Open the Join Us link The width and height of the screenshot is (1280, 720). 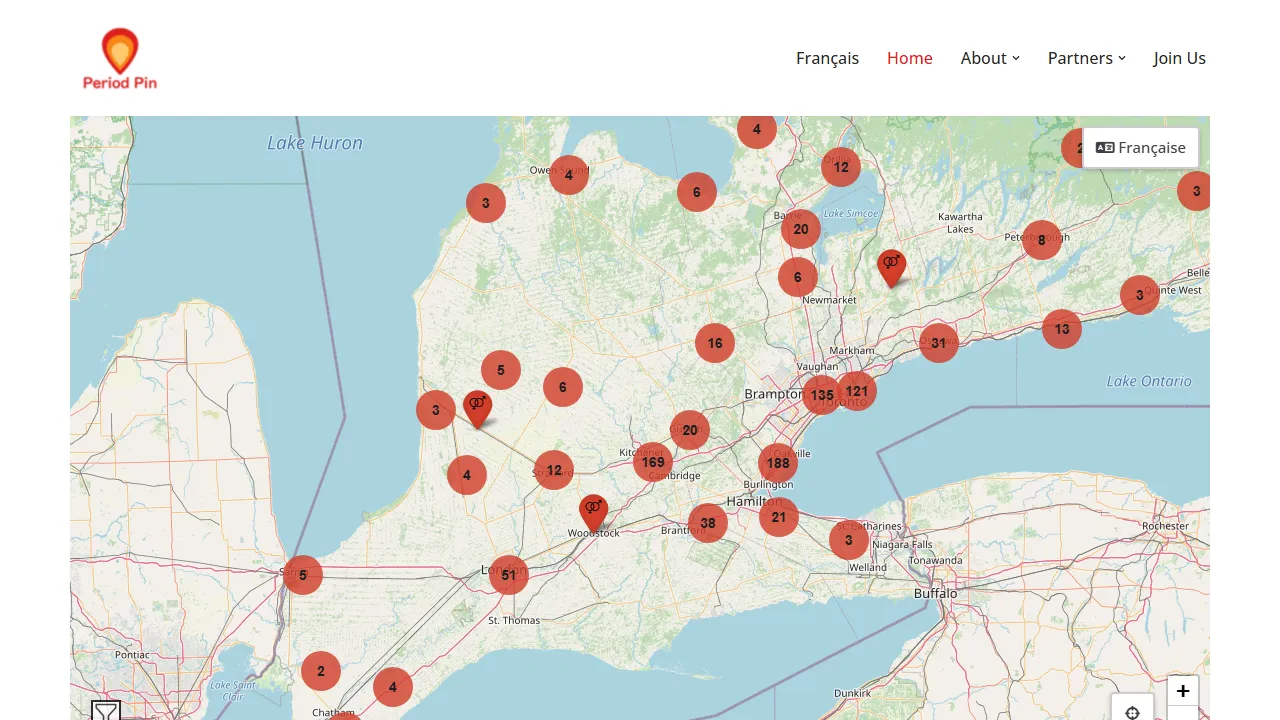tap(1179, 58)
